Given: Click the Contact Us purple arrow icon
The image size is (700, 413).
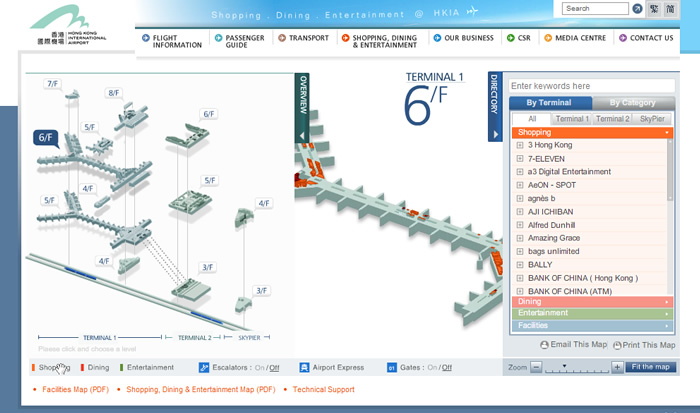Looking at the screenshot, I should coord(623,38).
